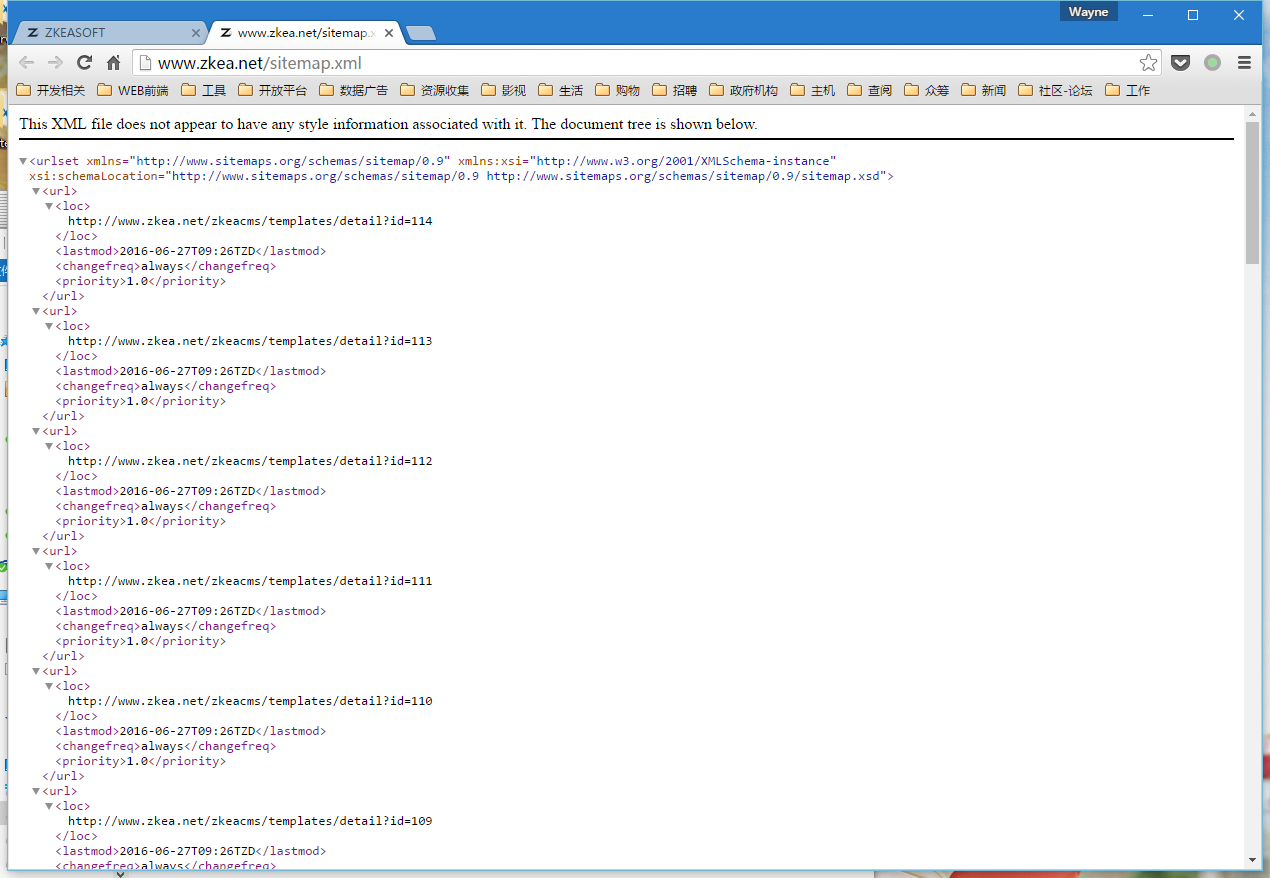Open the 工作 bookmarks folder

(1128, 90)
